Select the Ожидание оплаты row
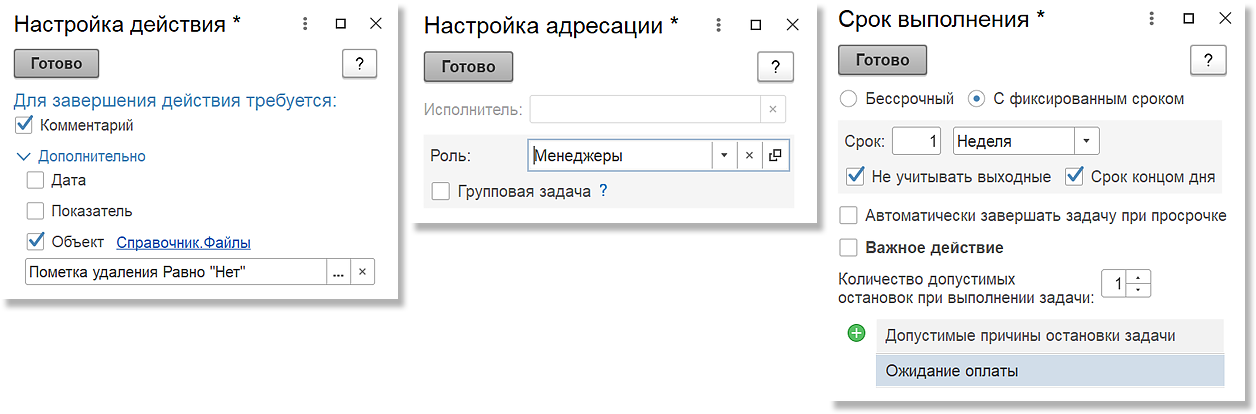The image size is (1256, 414). click(x=1049, y=371)
